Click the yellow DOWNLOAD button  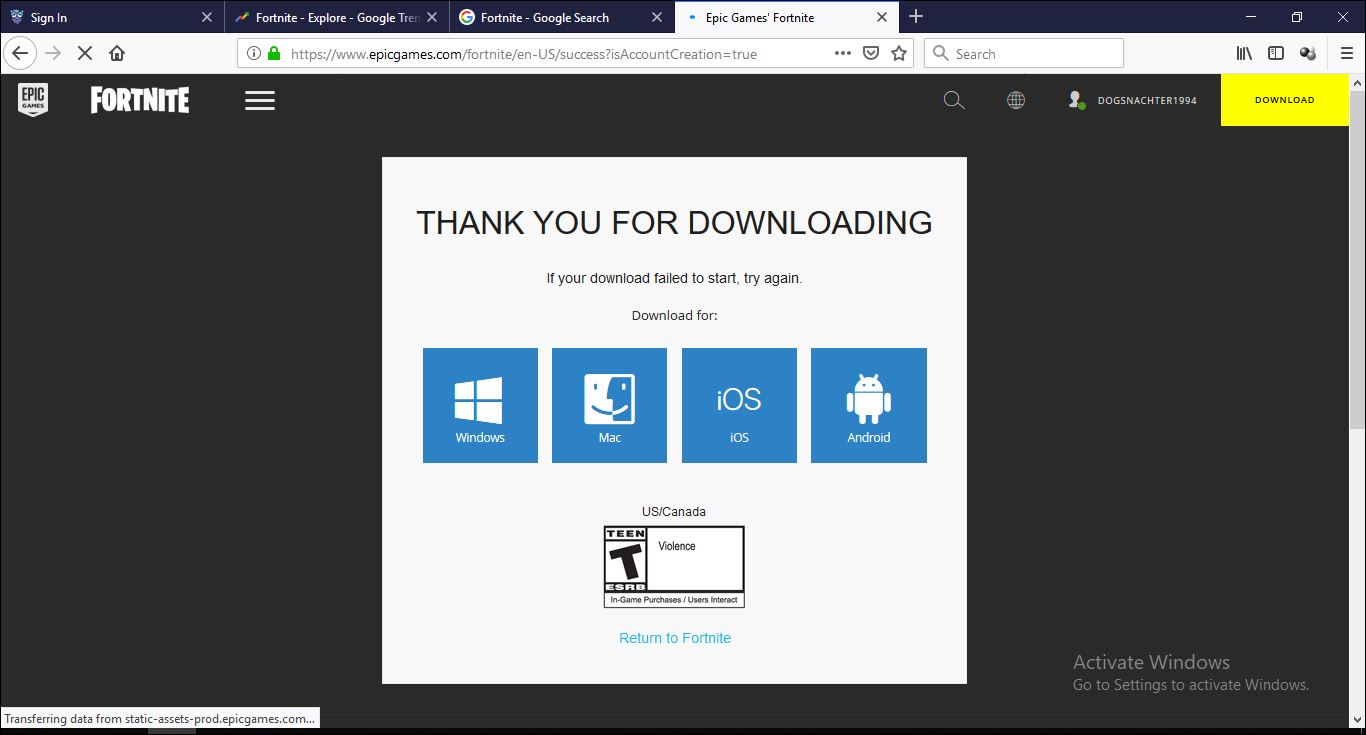coord(1285,100)
